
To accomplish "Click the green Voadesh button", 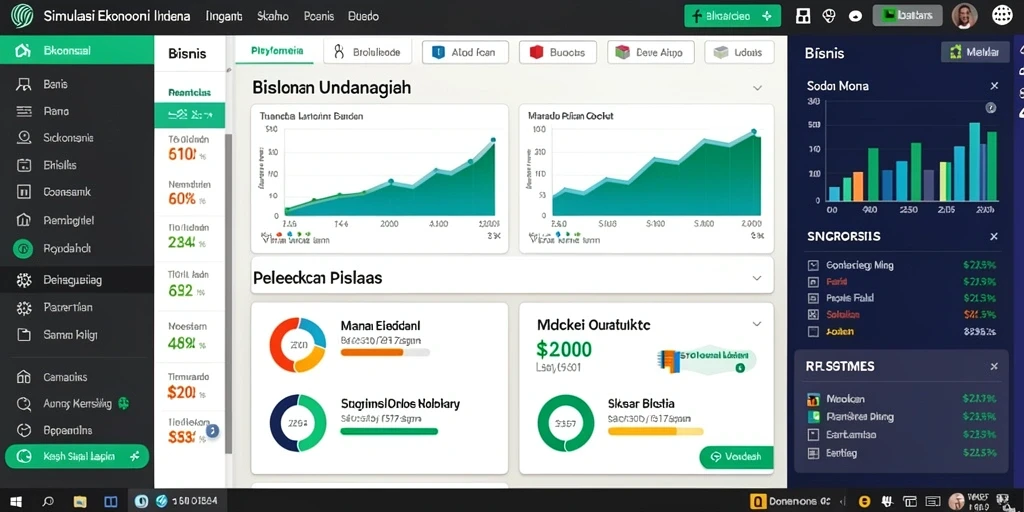I will 736,457.
